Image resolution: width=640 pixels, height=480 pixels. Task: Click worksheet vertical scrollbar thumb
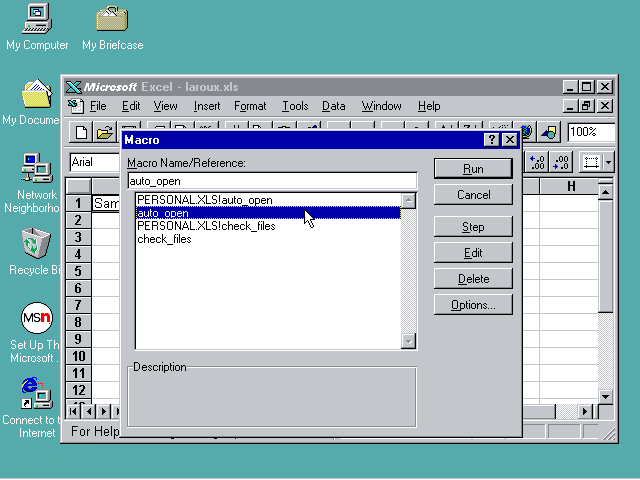pyautogui.click(x=606, y=256)
